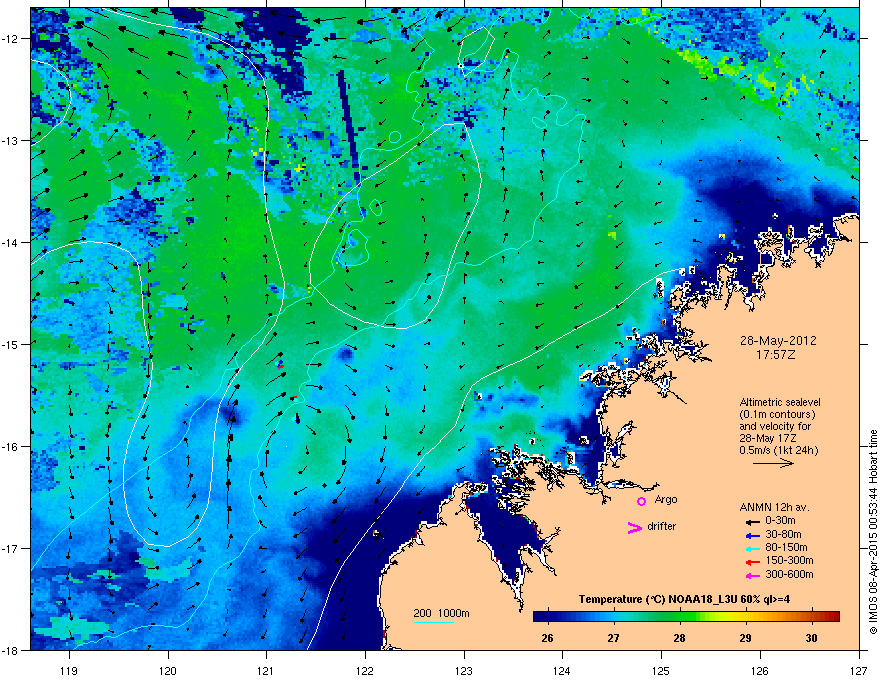Click the cyan 80-150m legend arrow
This screenshot has height=680, width=880.
752,548
